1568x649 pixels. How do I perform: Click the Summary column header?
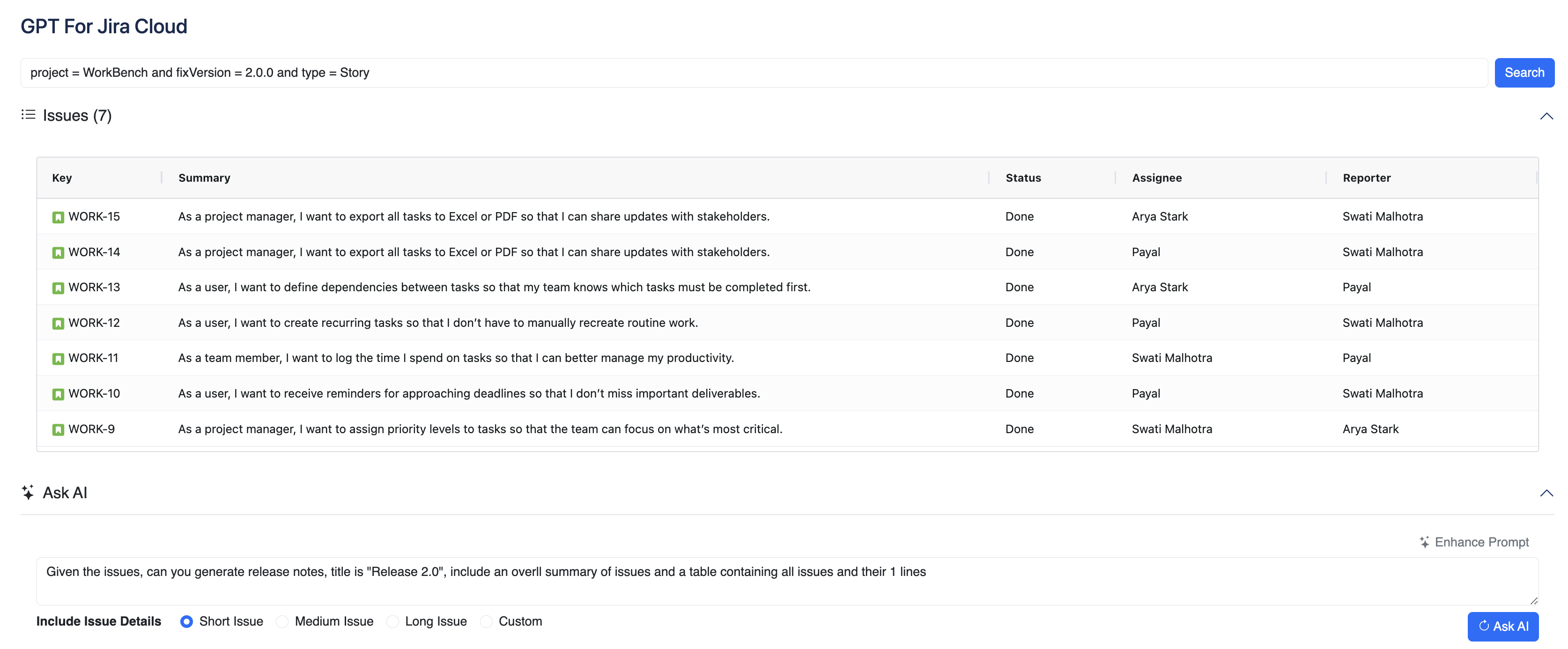[x=204, y=178]
